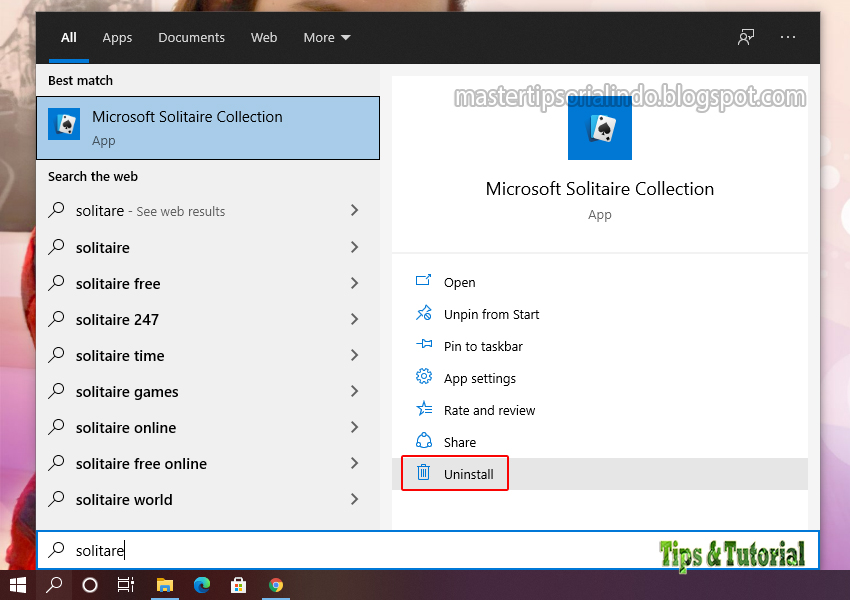The height and width of the screenshot is (600, 850).
Task: Select the Share action
Action: click(x=600, y=442)
